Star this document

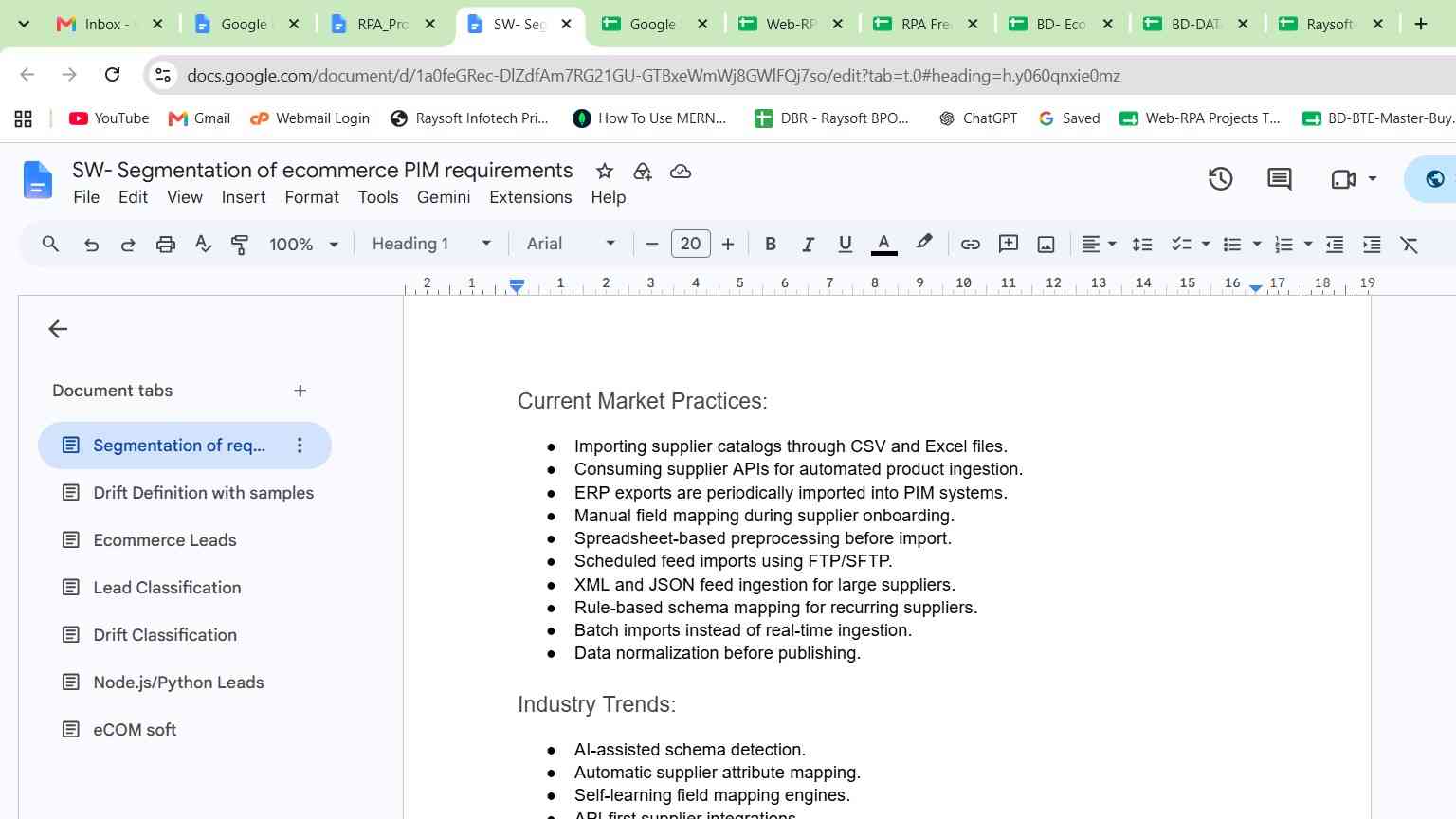pos(605,172)
